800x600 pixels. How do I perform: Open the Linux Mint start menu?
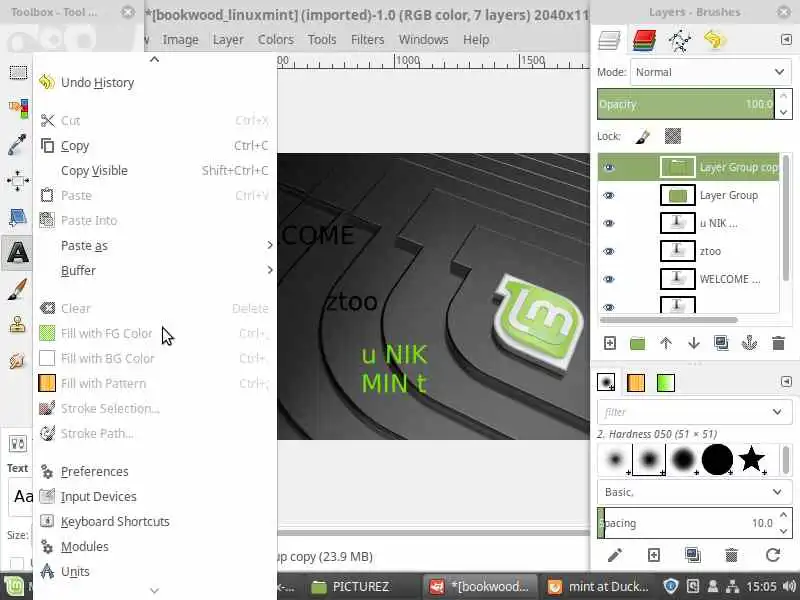click(13, 587)
